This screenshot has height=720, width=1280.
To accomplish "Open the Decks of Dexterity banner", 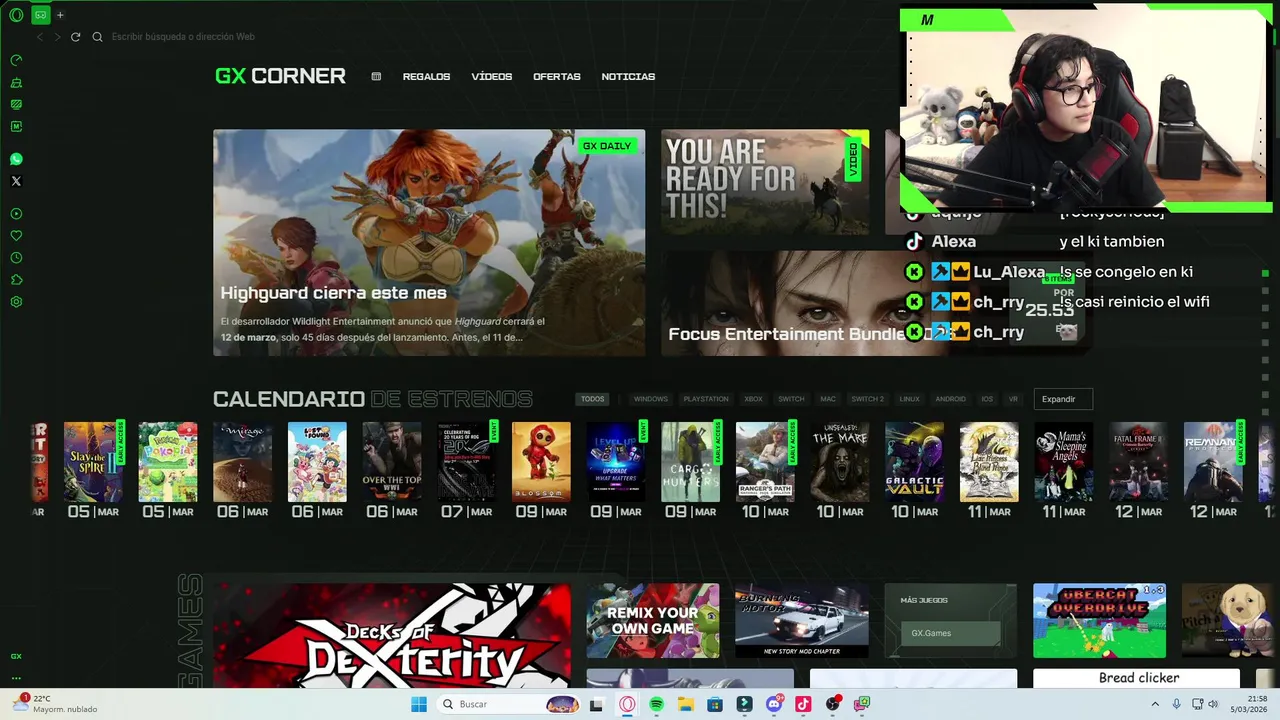I will pyautogui.click(x=392, y=636).
